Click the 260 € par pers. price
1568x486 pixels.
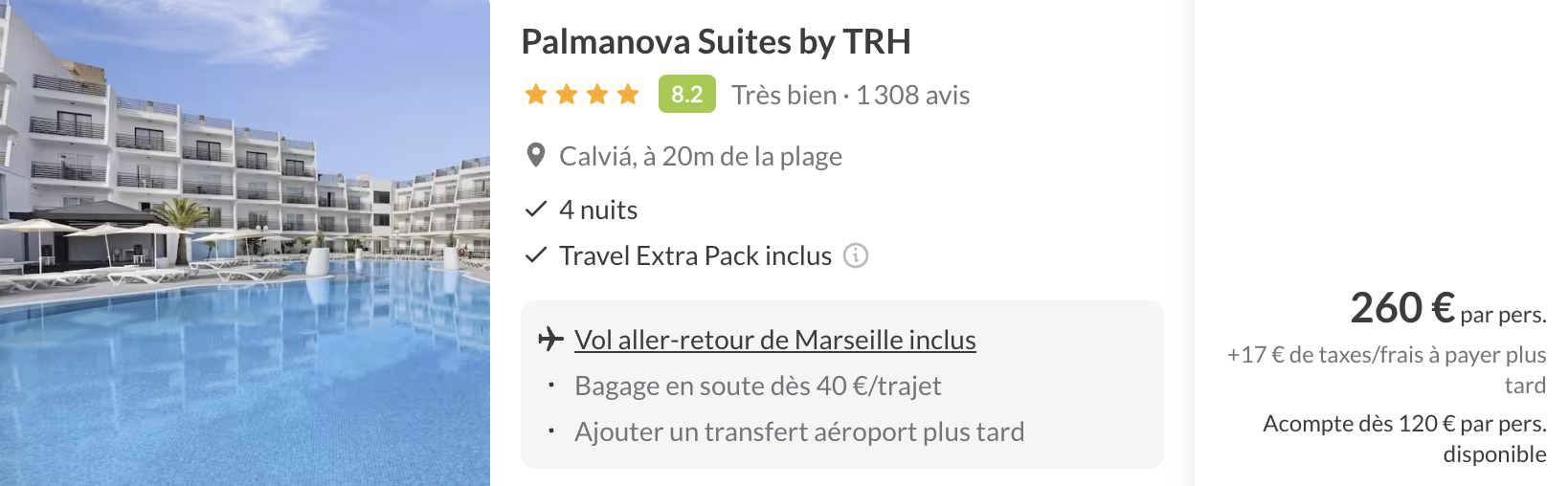click(x=1448, y=308)
